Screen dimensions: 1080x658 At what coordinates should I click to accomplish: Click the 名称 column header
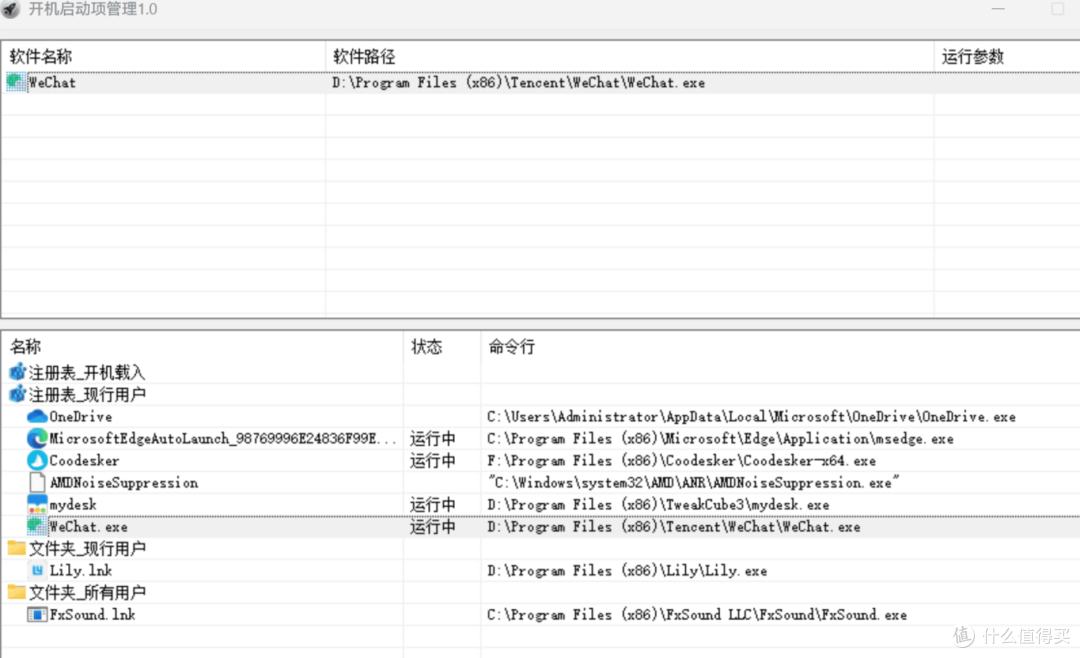pos(25,347)
